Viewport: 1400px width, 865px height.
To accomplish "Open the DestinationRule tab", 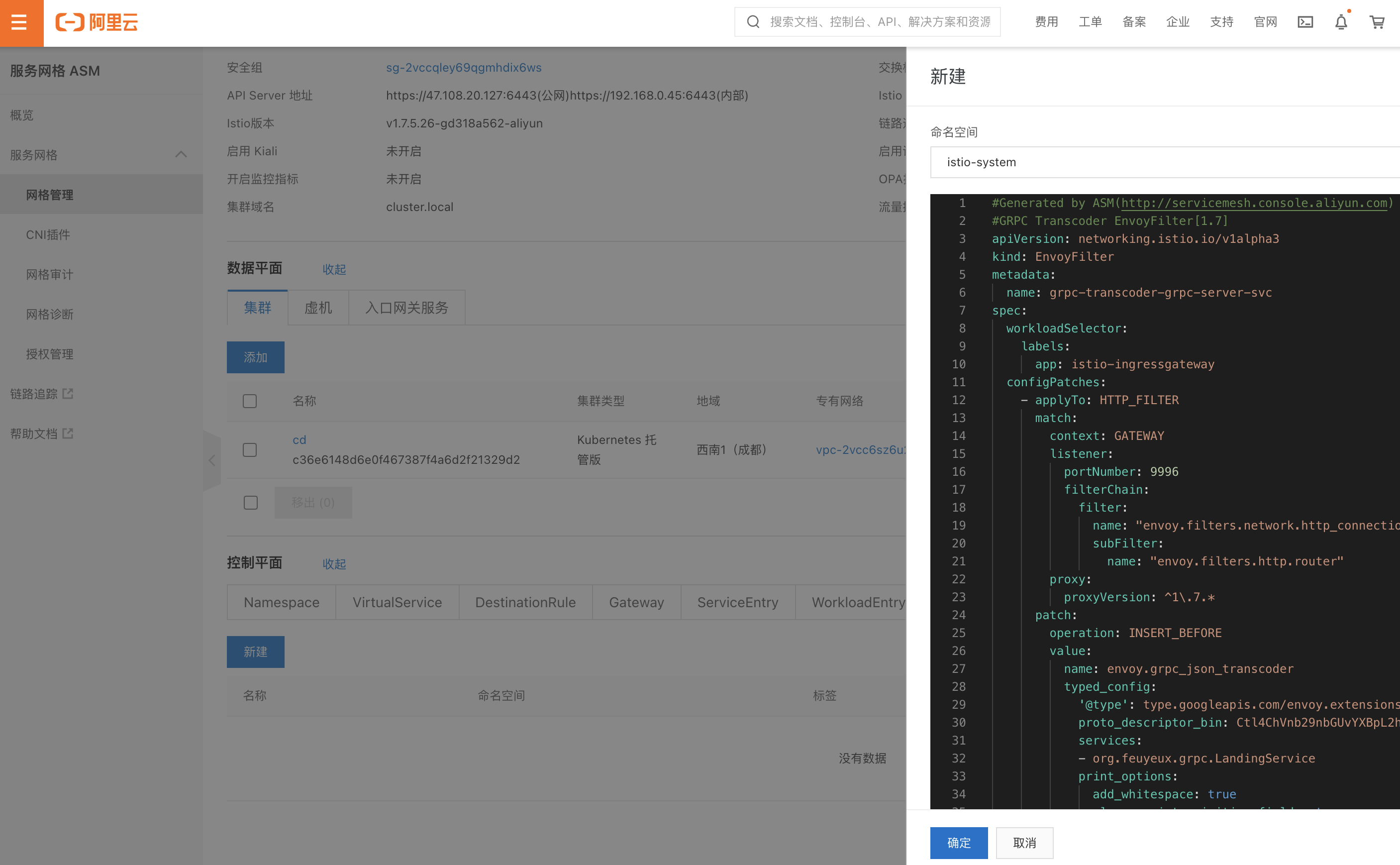I will pos(525,602).
